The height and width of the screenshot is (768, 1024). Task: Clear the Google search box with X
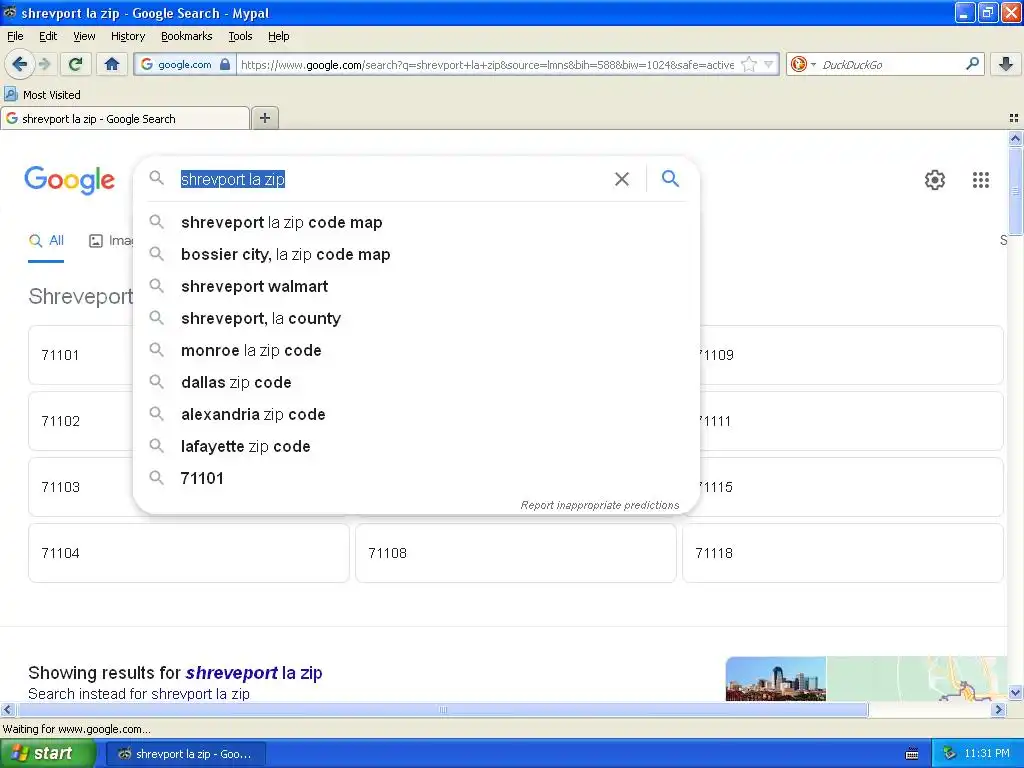pos(622,179)
